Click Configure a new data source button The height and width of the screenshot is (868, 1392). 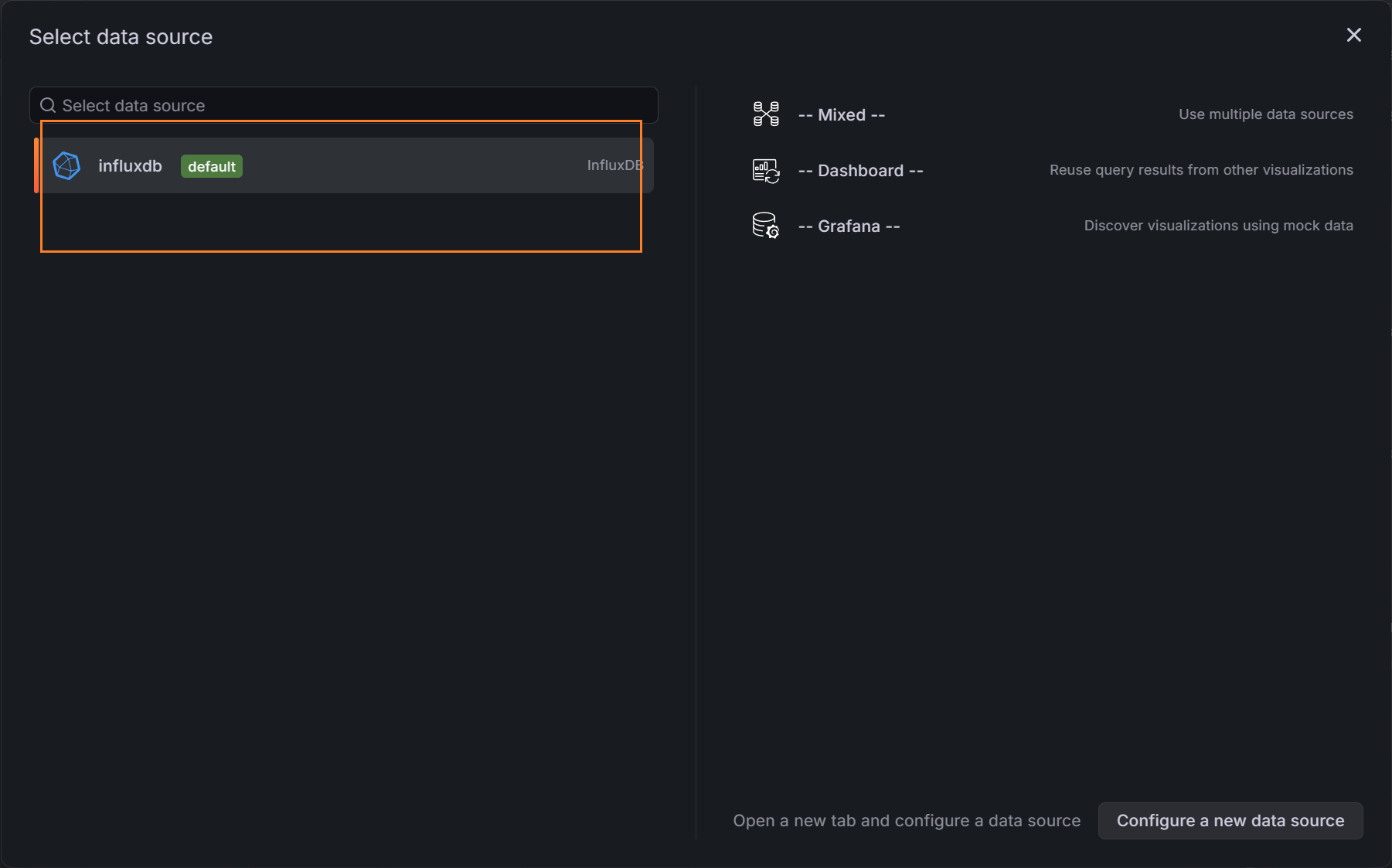(x=1230, y=820)
